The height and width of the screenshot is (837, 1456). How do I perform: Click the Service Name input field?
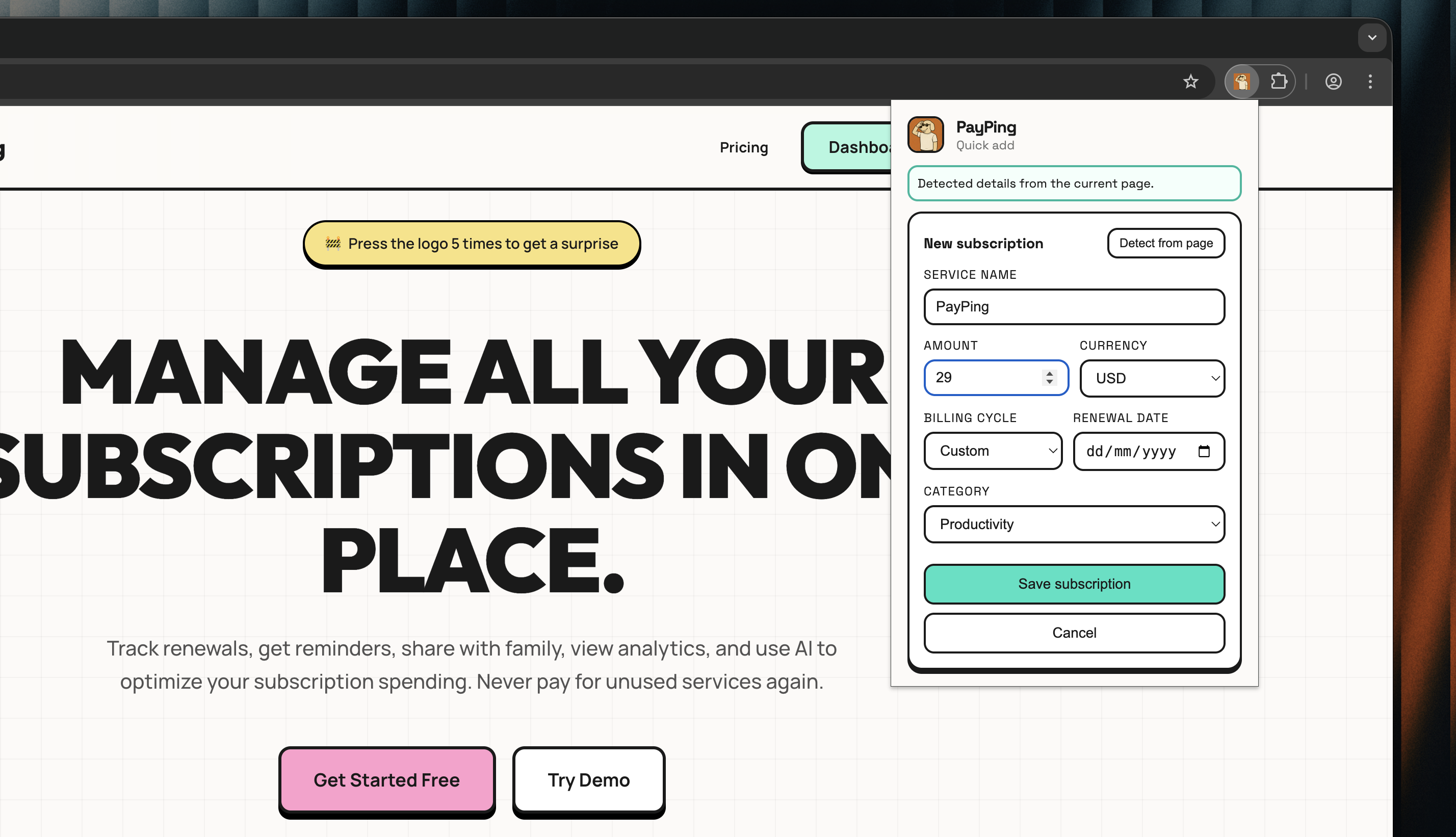click(x=1074, y=307)
